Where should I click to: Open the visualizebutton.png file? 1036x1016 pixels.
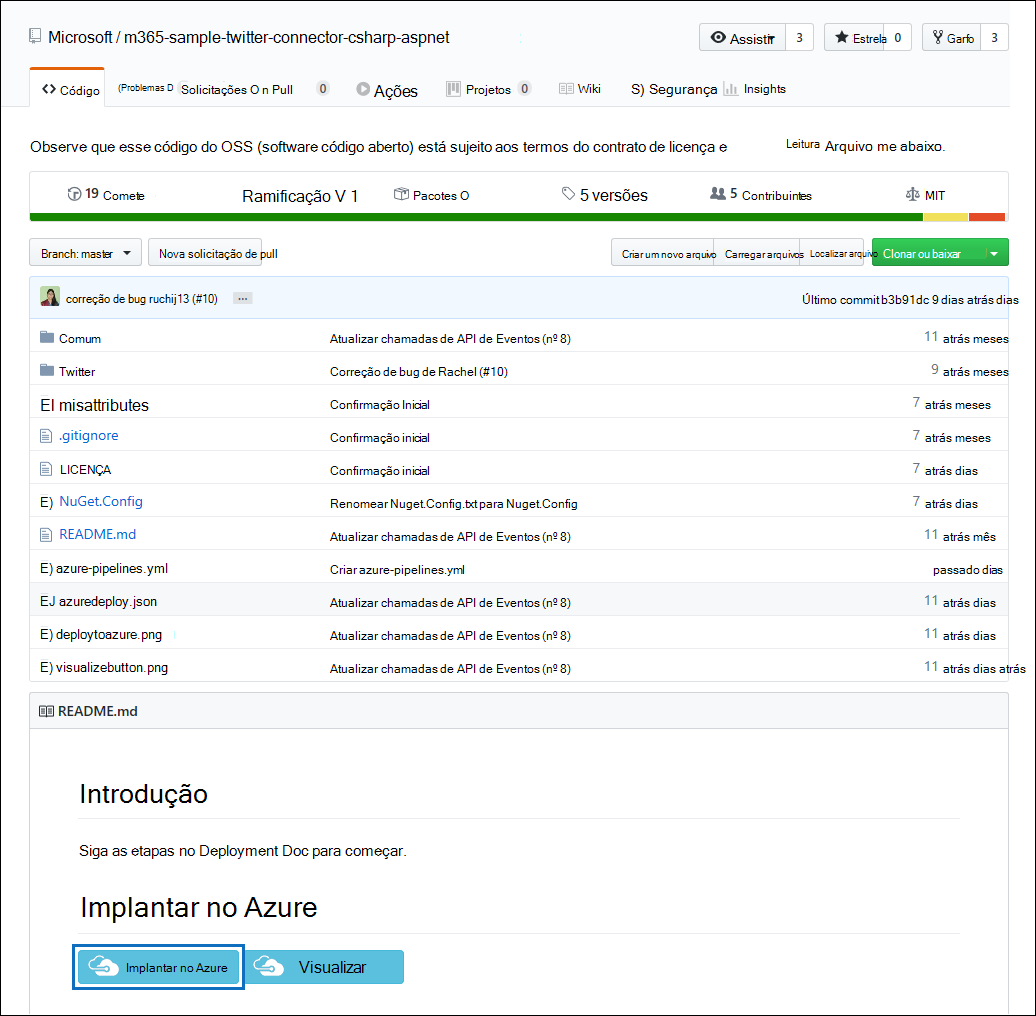pyautogui.click(x=112, y=667)
